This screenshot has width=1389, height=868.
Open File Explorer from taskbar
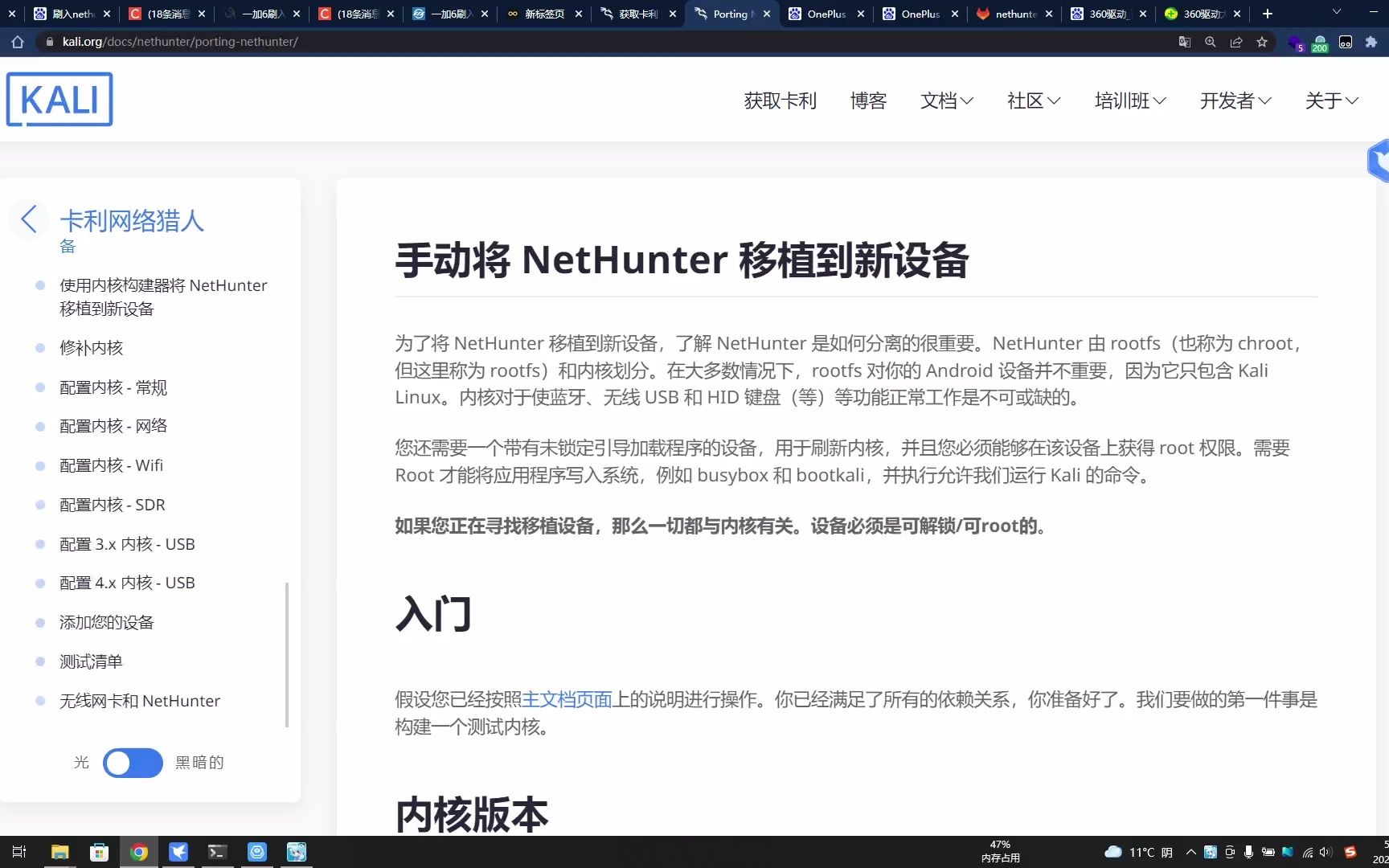pos(59,852)
